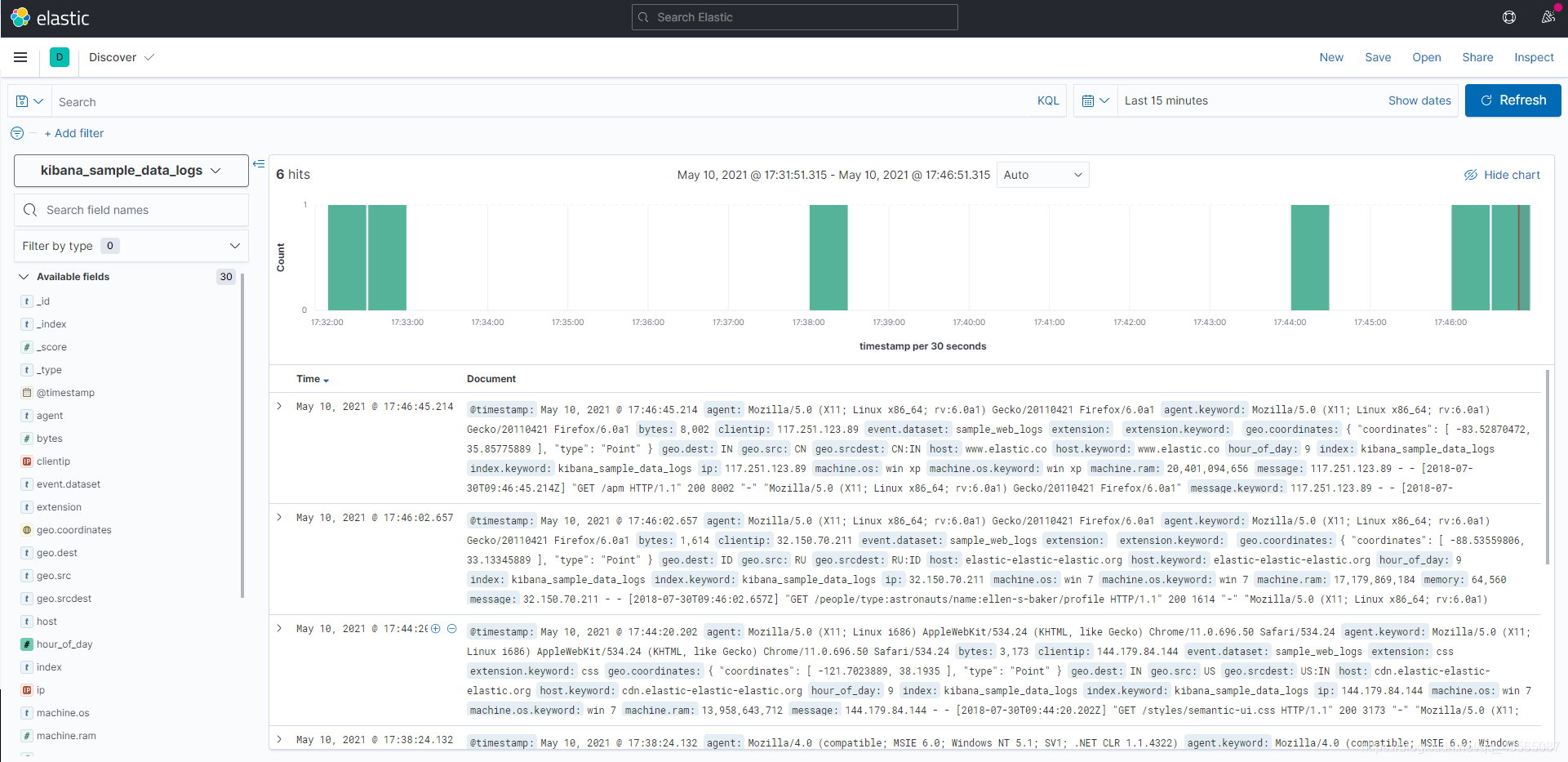This screenshot has height=762, width=1568.
Task: Click the geo.coordinates geo field icon
Action: 27,530
